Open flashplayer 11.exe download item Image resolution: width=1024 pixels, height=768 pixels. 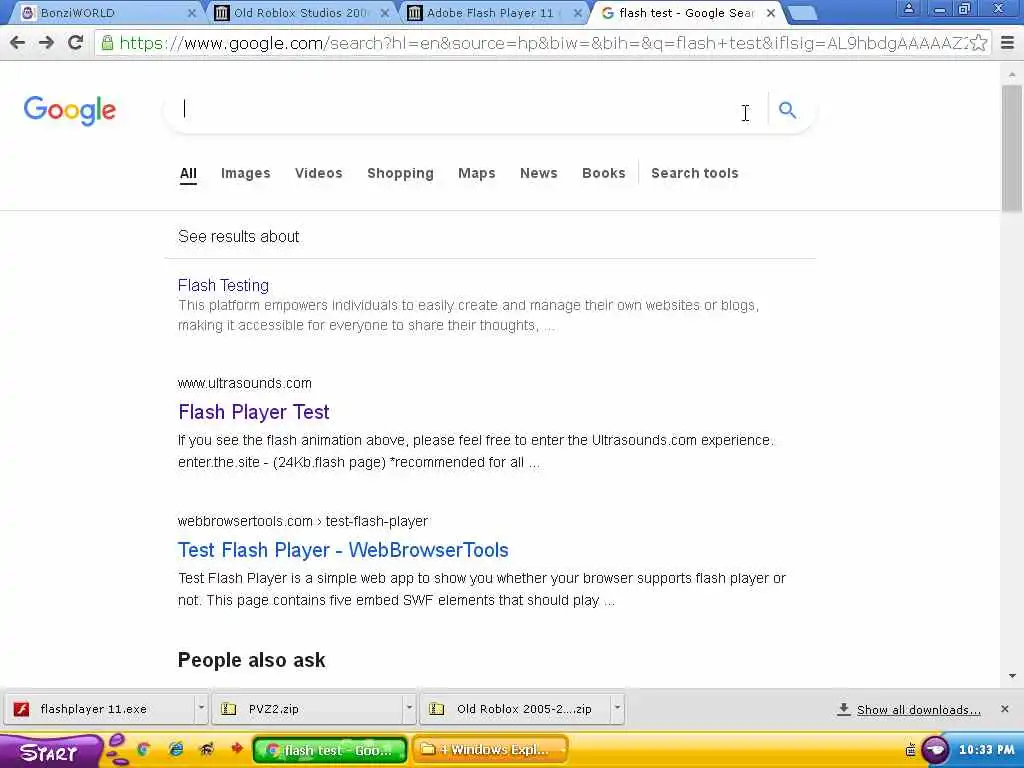click(98, 709)
